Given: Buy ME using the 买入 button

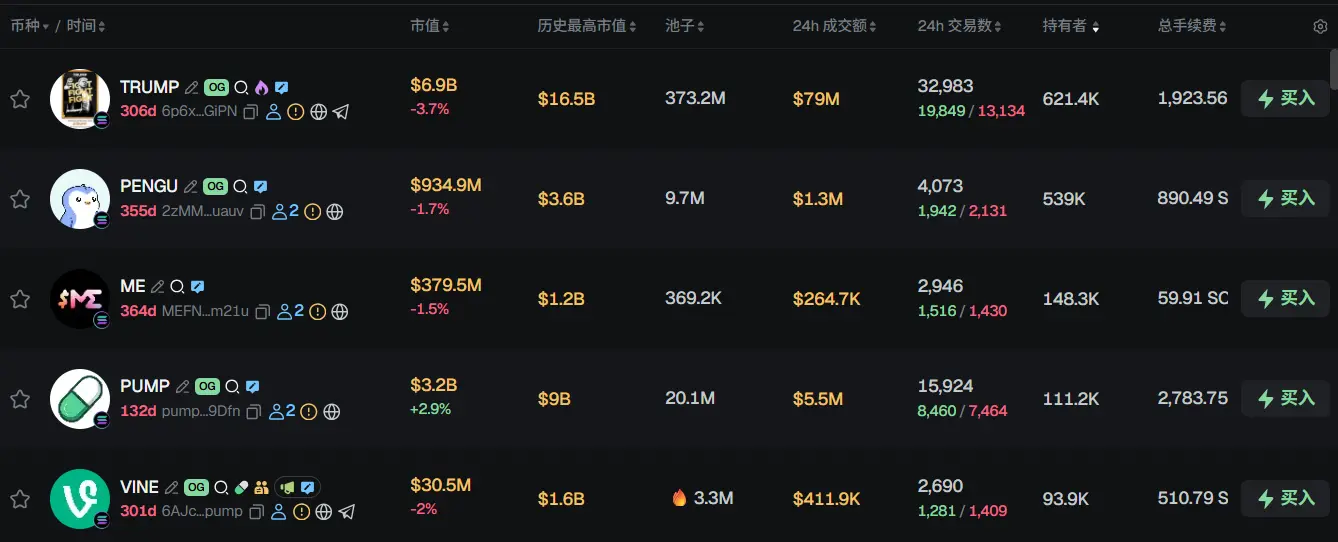Looking at the screenshot, I should point(1286,299).
